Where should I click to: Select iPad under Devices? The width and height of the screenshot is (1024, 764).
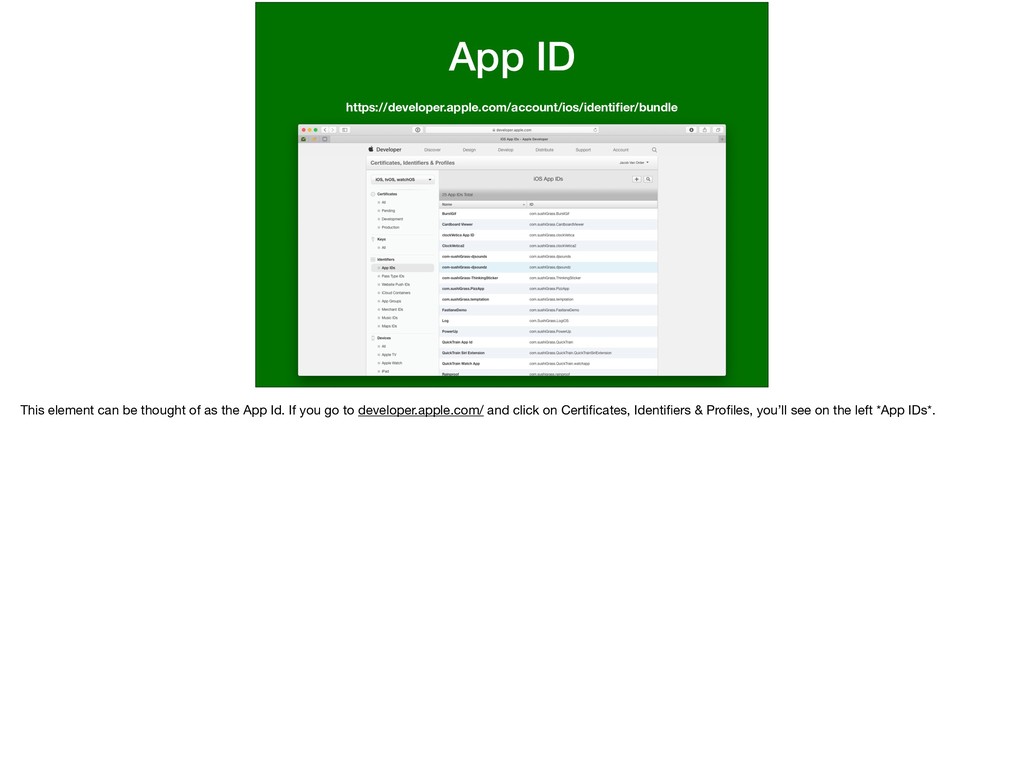pos(385,372)
